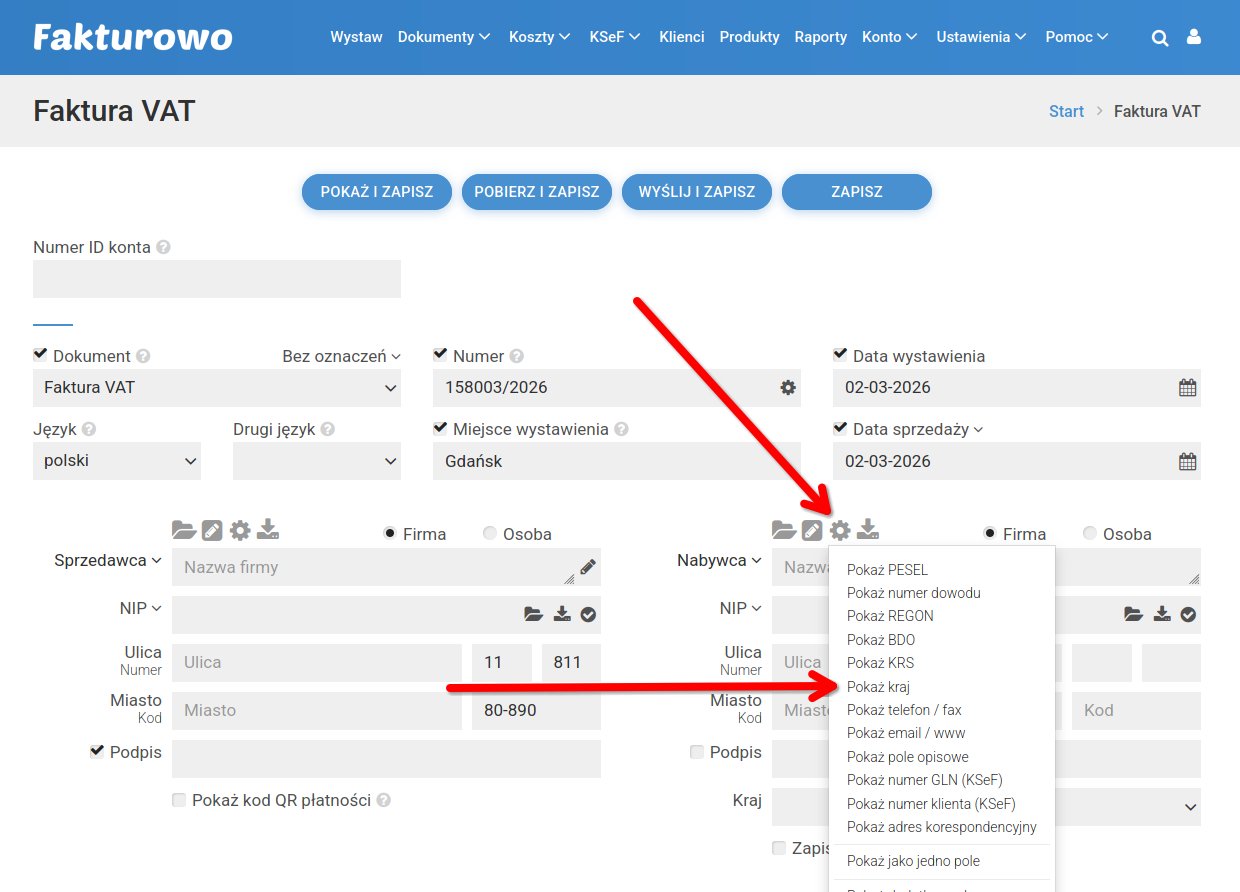Open calendar for Data wystawienia
The width and height of the screenshot is (1240, 892).
[x=1187, y=388]
